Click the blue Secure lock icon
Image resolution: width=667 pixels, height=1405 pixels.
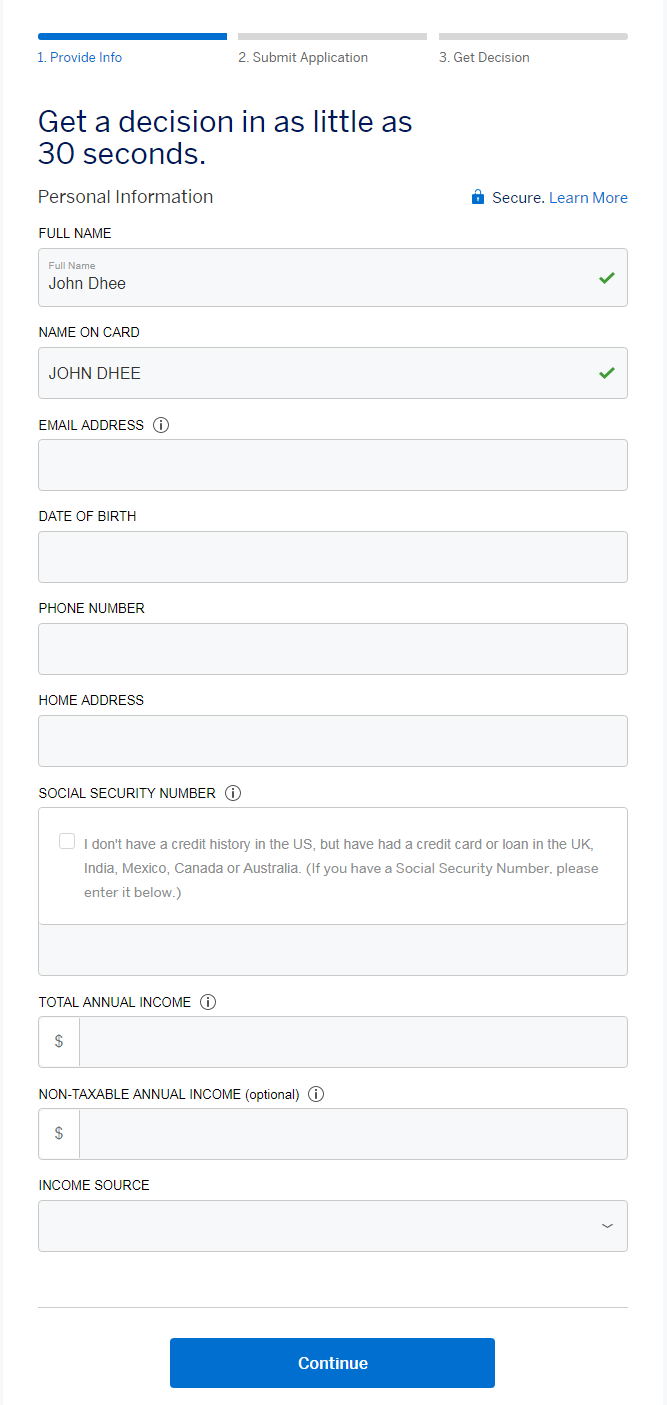tap(478, 197)
